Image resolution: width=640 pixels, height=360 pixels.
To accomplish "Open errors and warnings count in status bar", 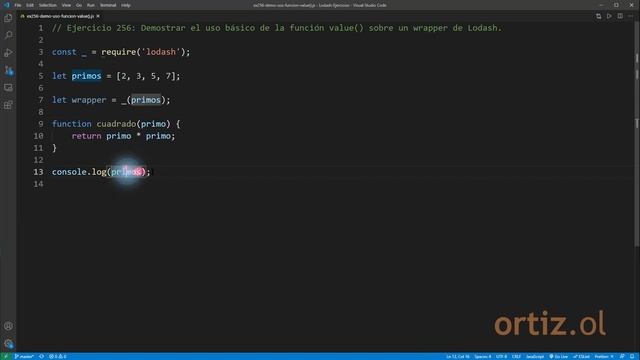I will [x=58, y=356].
